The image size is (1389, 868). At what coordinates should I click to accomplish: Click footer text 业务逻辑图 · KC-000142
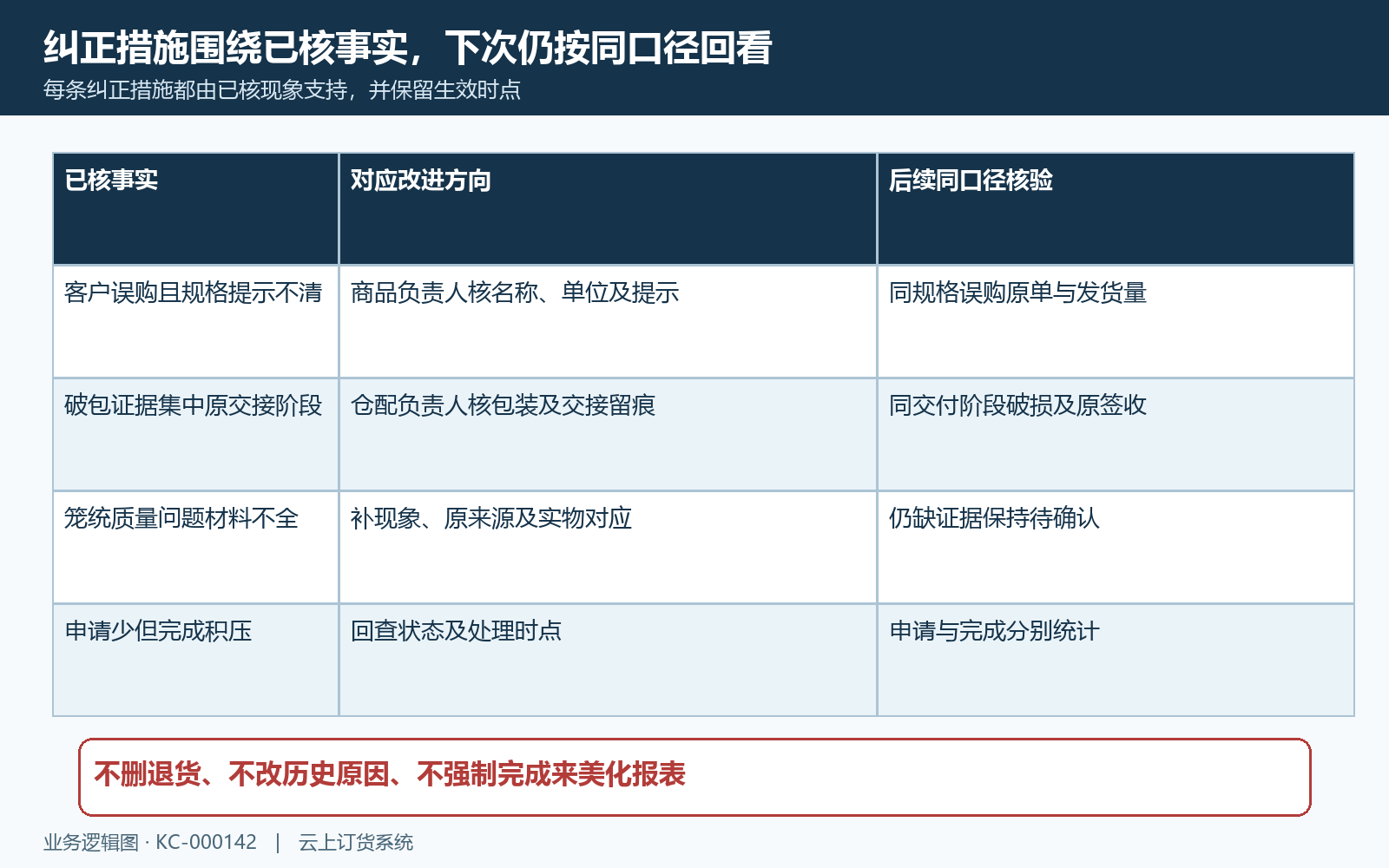coord(150,842)
